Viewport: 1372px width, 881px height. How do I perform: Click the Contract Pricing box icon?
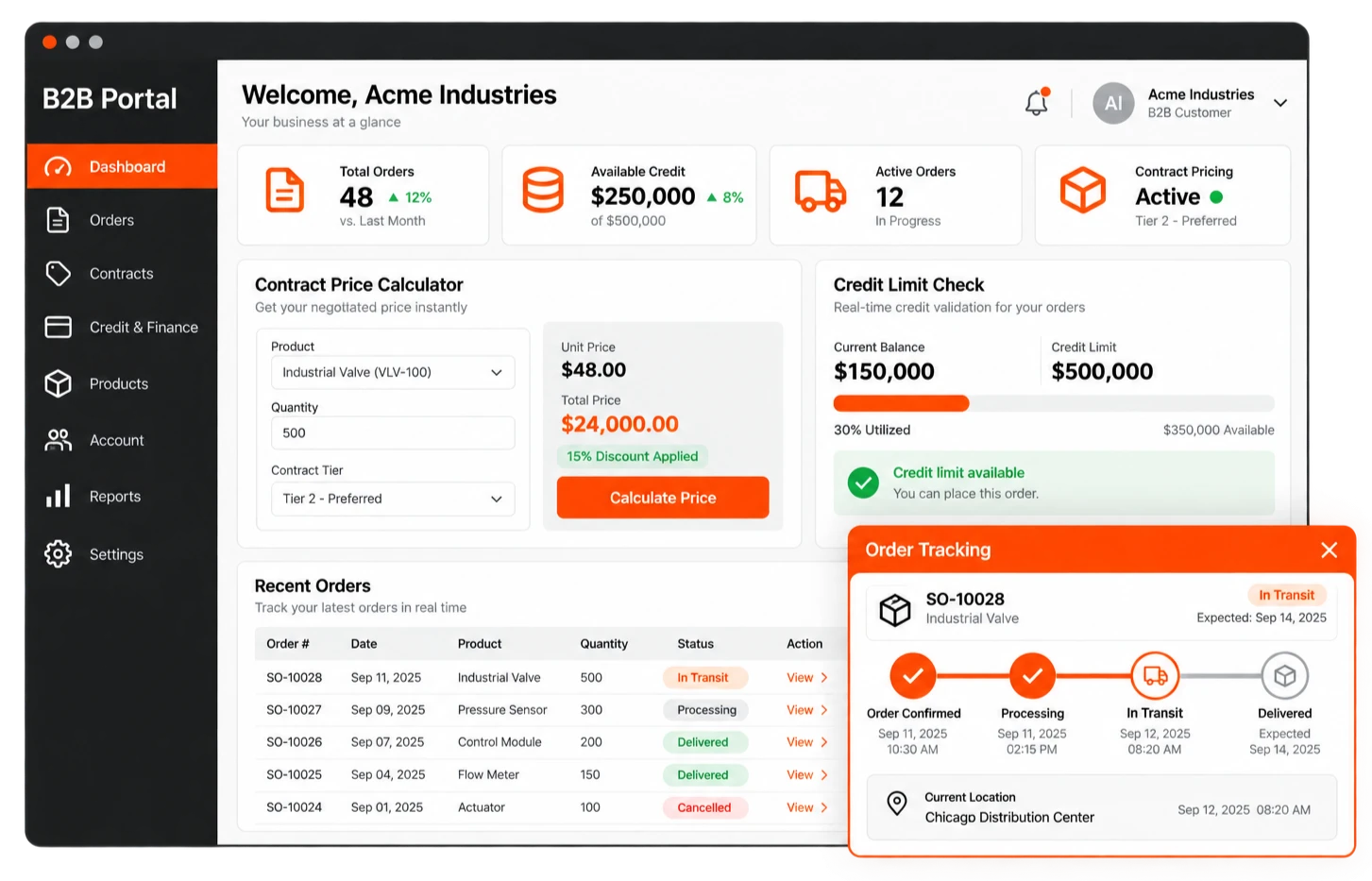click(x=1082, y=190)
